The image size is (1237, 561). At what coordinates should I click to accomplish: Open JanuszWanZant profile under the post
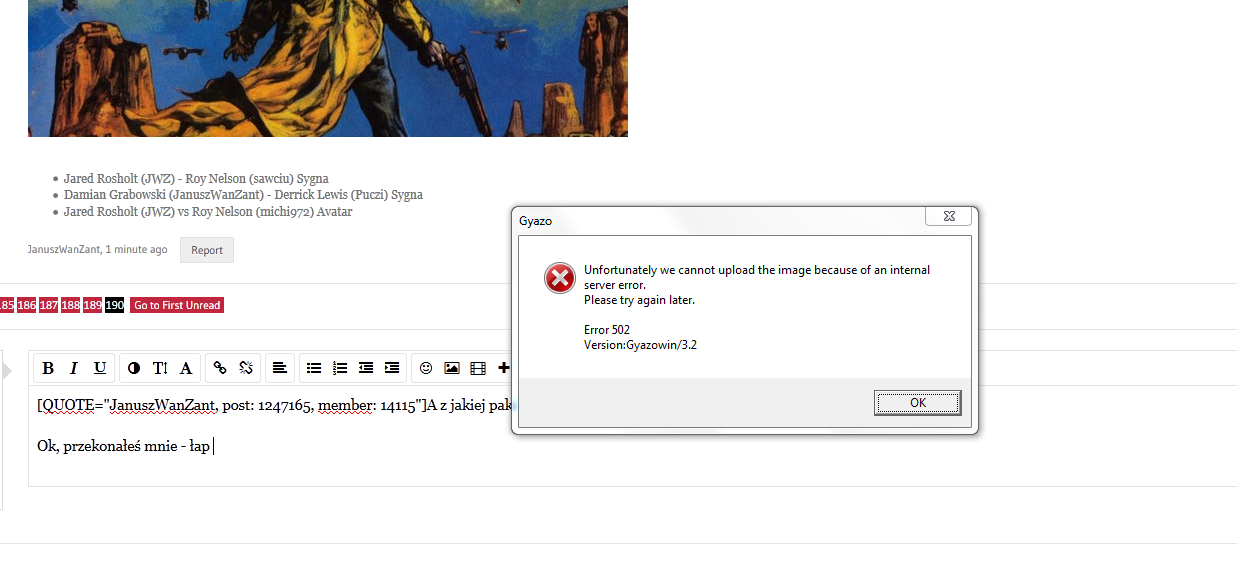pos(64,250)
